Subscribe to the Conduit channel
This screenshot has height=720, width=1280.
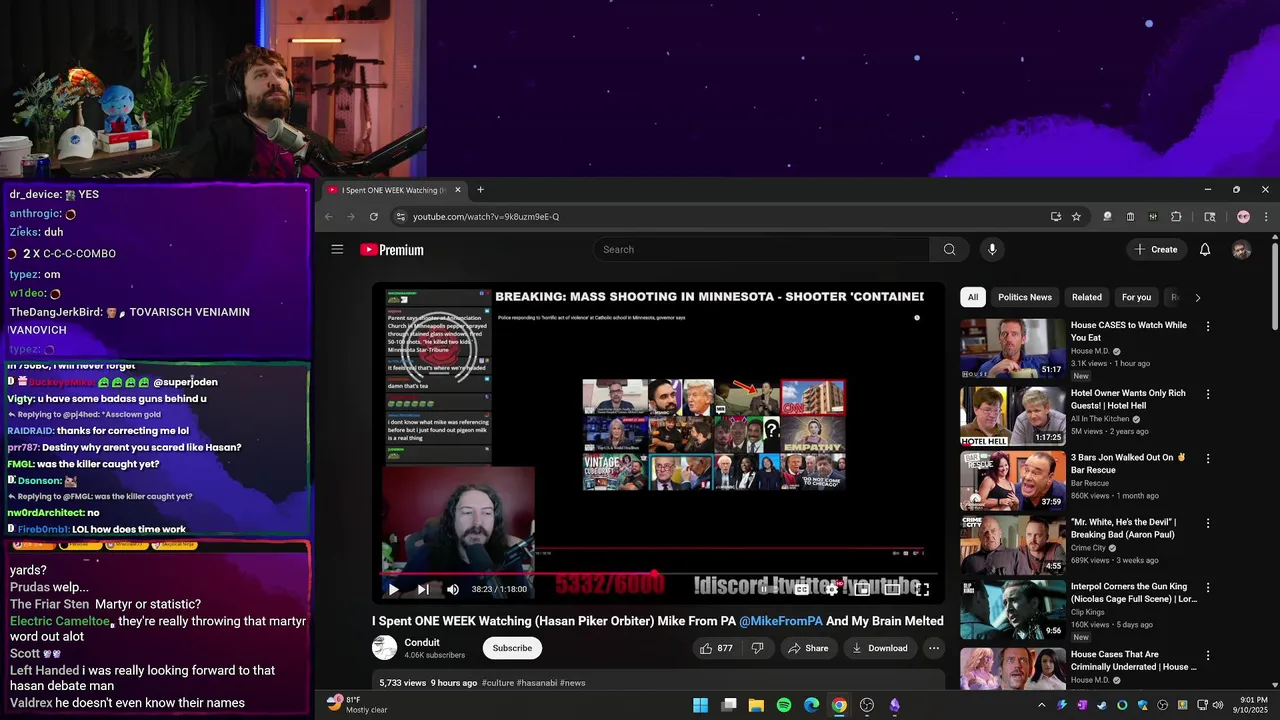click(x=512, y=648)
